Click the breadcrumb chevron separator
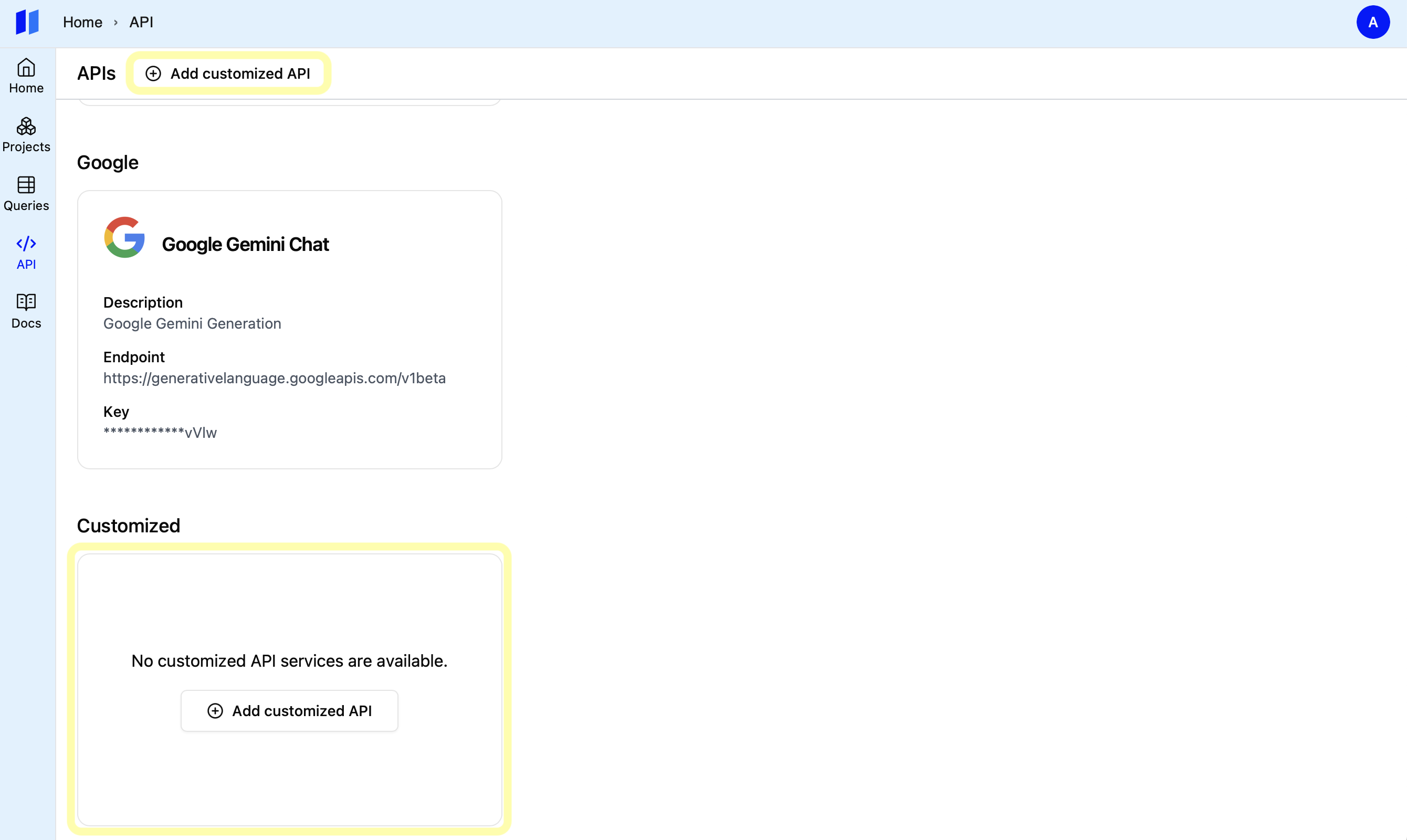The width and height of the screenshot is (1407, 840). click(115, 23)
